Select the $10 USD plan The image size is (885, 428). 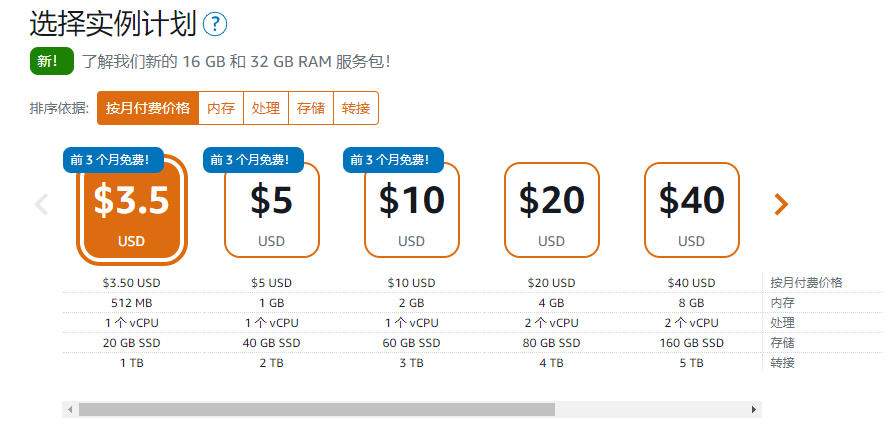411,212
